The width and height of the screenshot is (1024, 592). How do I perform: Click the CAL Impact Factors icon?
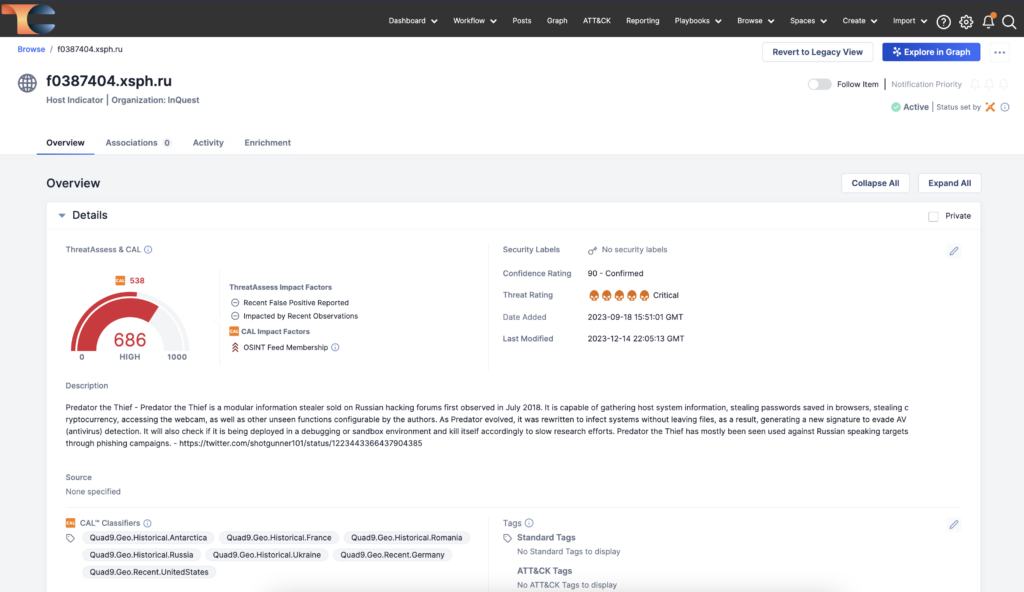234,331
